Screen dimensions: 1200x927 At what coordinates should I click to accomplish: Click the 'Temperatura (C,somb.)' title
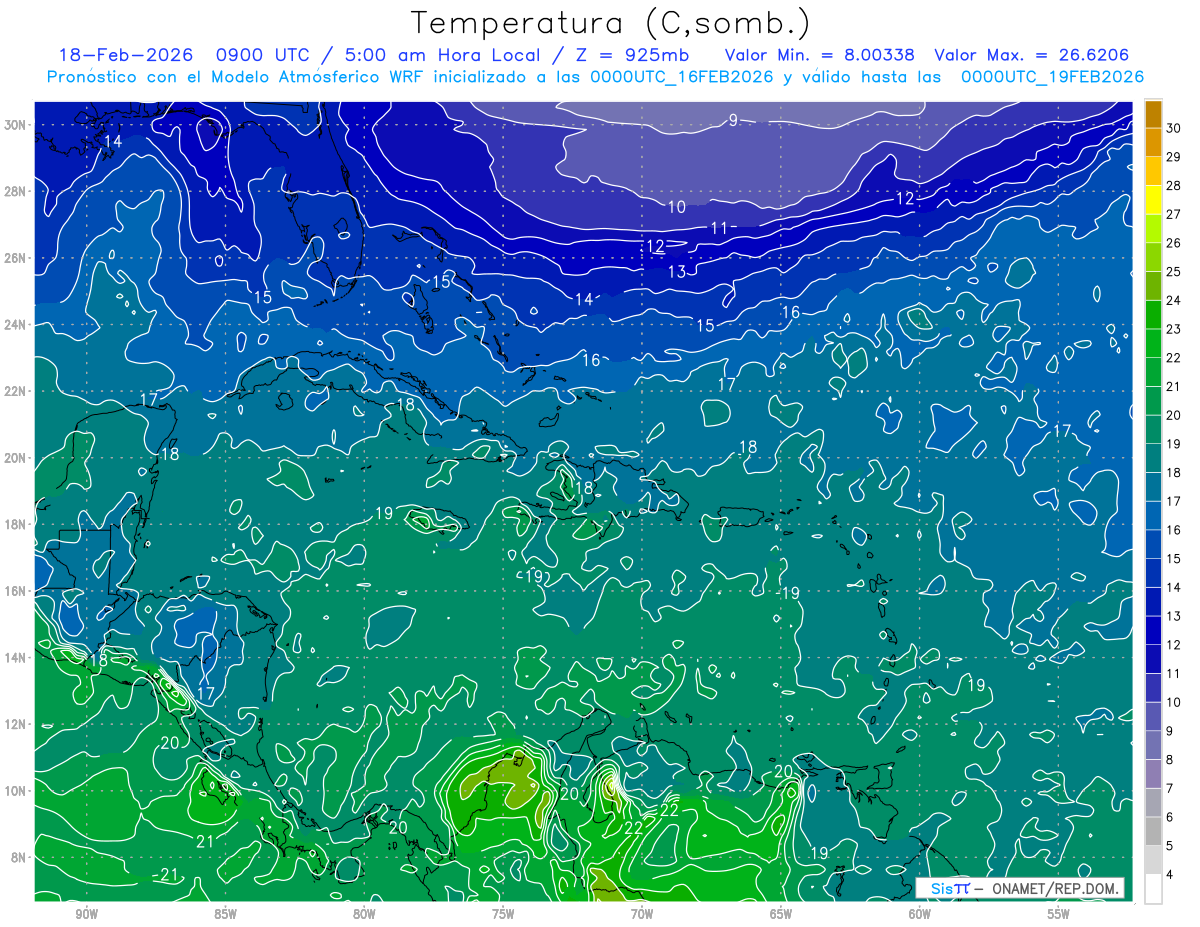610,23
